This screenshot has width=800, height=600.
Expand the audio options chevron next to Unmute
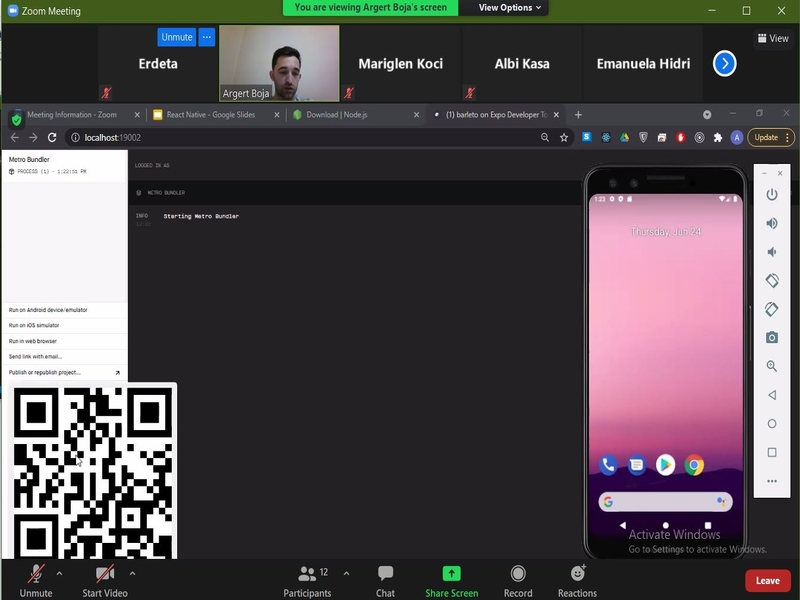57,575
